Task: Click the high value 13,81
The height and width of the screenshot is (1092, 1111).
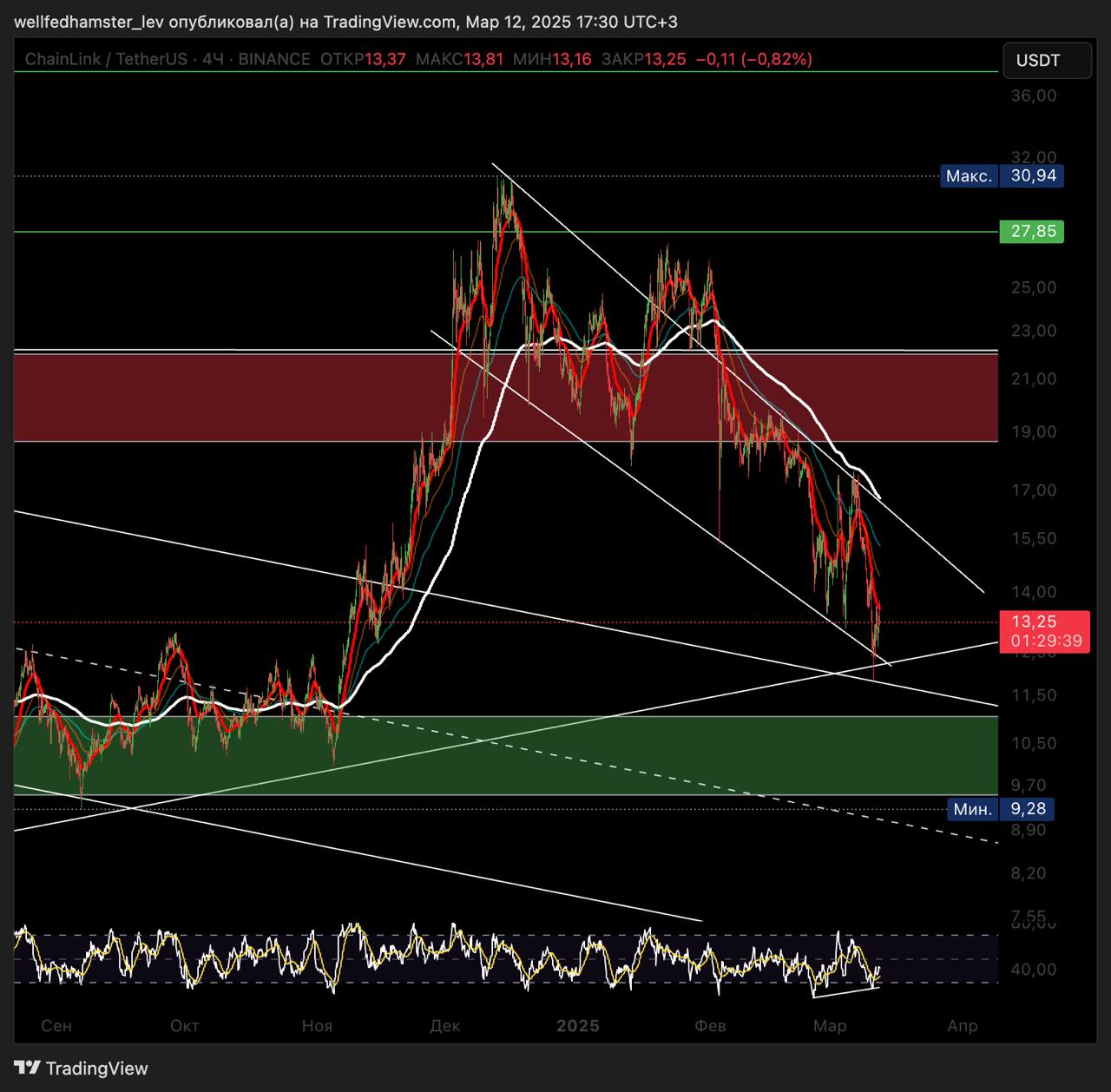Action: (x=483, y=59)
